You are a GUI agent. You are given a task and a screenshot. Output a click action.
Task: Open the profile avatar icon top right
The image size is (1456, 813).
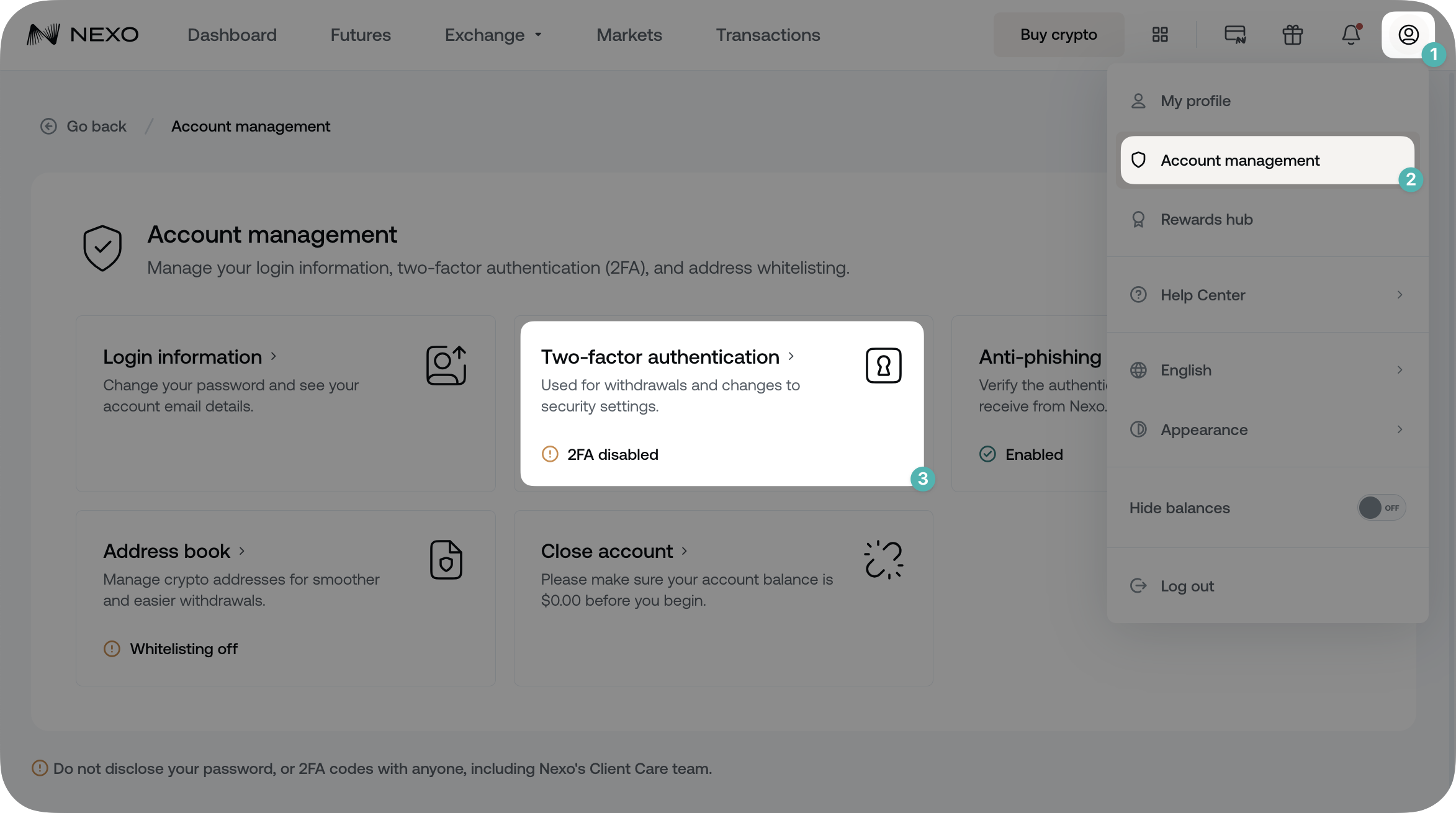click(x=1408, y=34)
